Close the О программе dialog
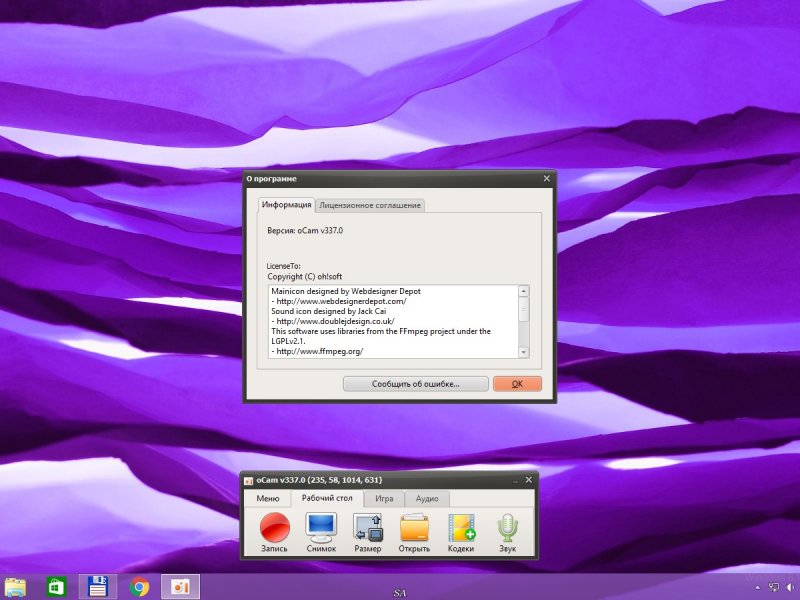The height and width of the screenshot is (600, 800). tap(546, 178)
